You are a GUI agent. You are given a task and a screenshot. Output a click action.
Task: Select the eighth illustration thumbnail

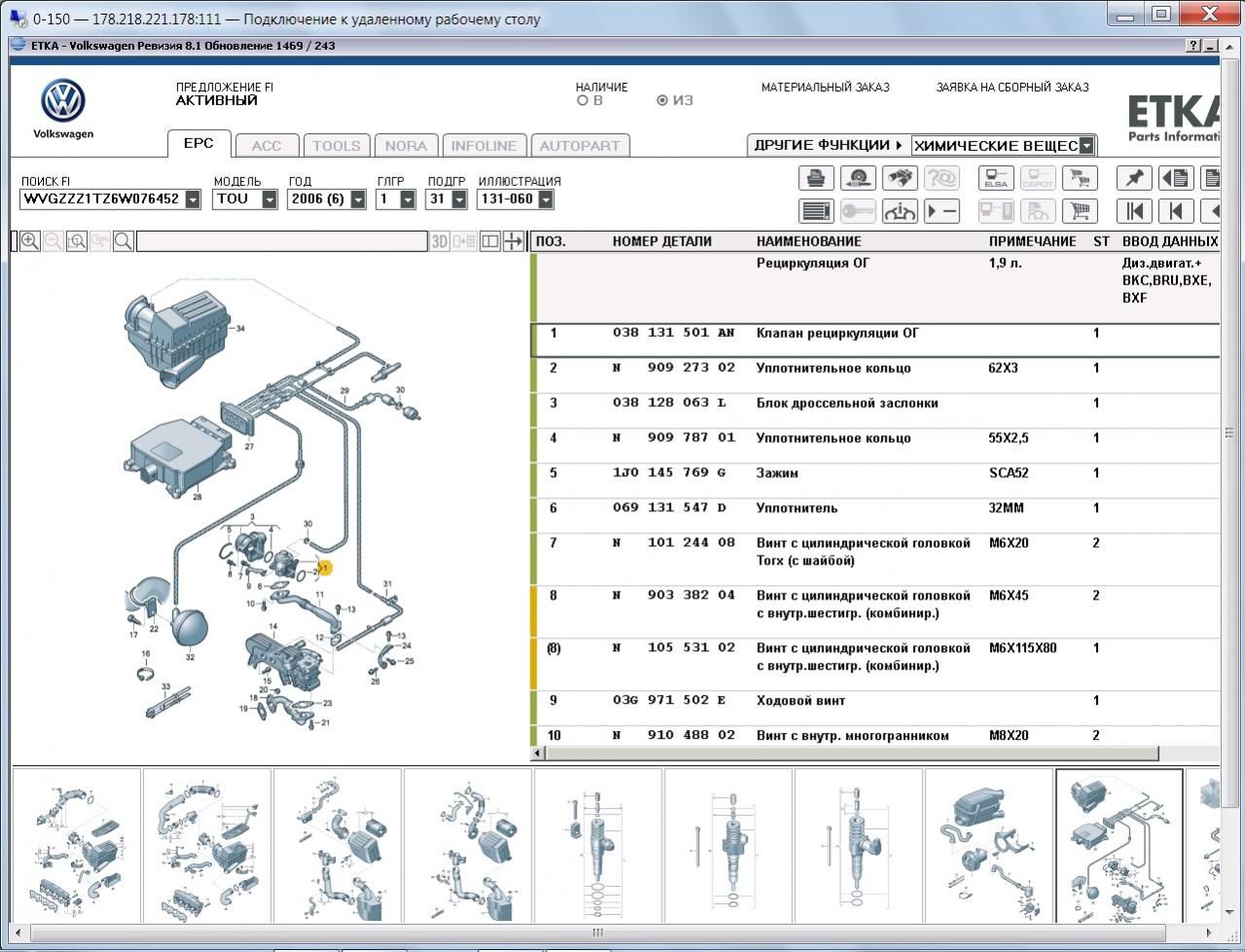(989, 845)
